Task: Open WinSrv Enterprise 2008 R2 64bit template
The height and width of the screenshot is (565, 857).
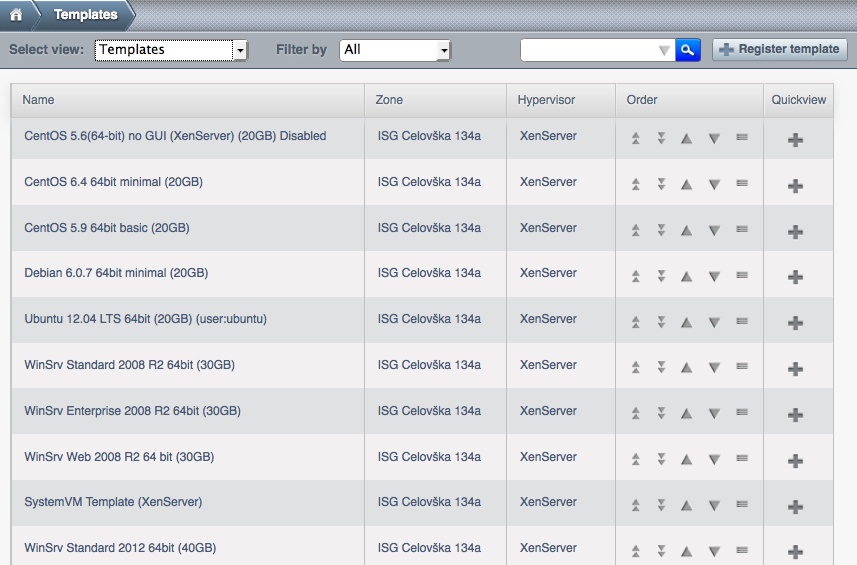Action: (132, 411)
